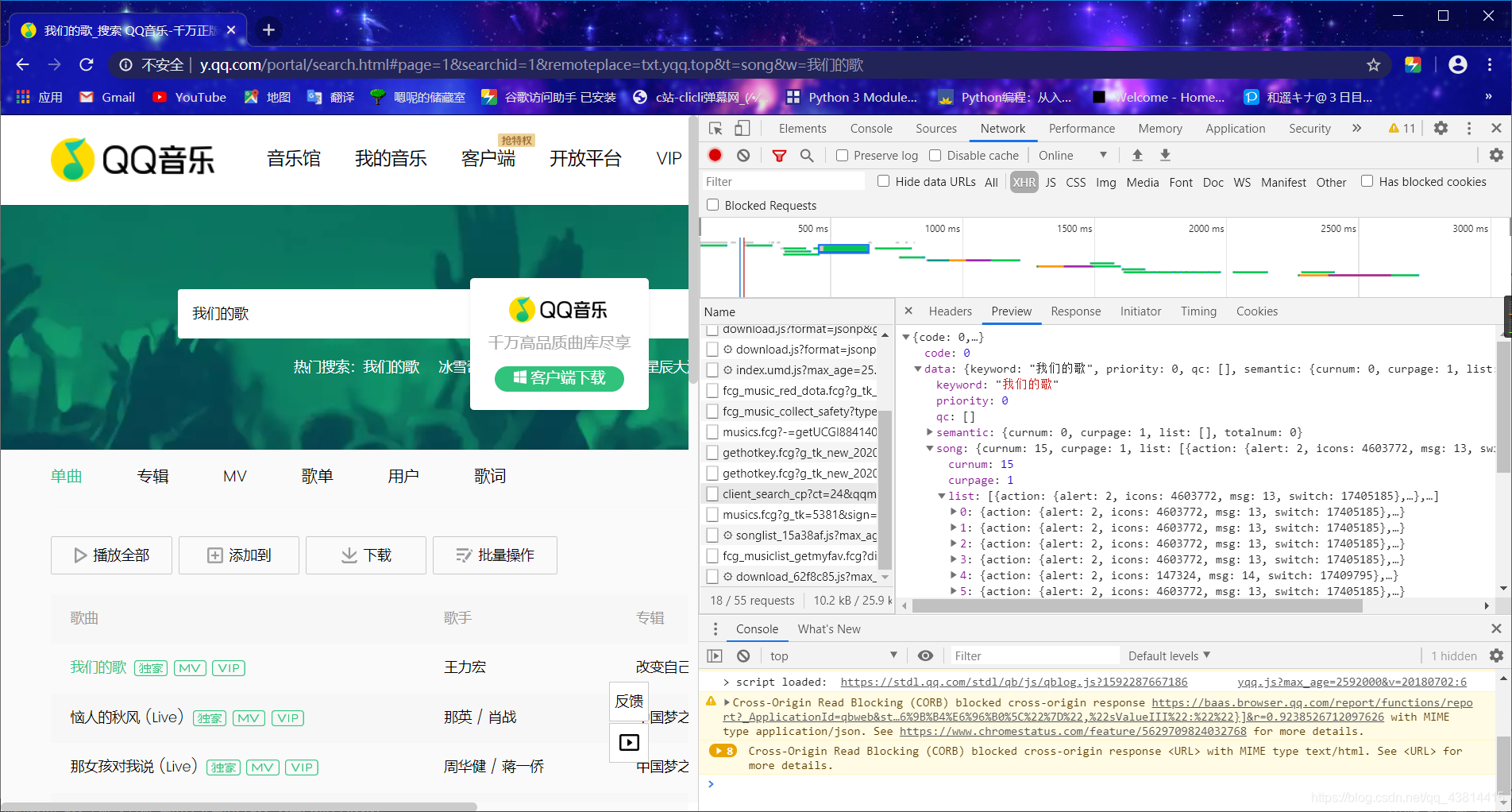Check Blocked Requests option
Screen dimensions: 1512x812
[713, 205]
